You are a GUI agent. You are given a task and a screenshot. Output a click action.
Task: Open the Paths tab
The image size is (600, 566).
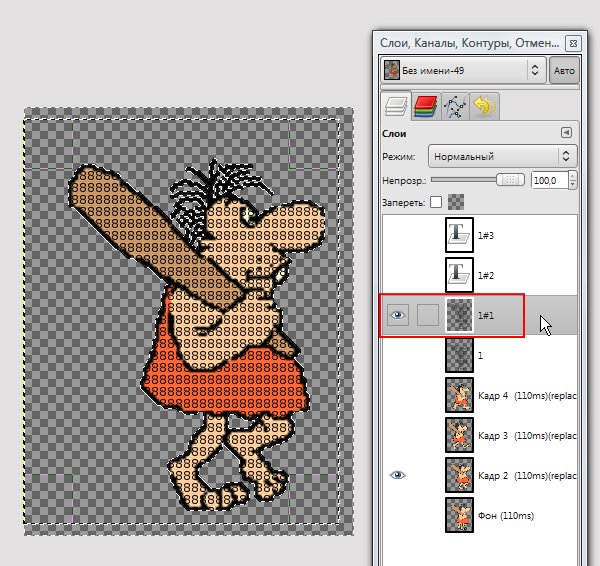[455, 106]
